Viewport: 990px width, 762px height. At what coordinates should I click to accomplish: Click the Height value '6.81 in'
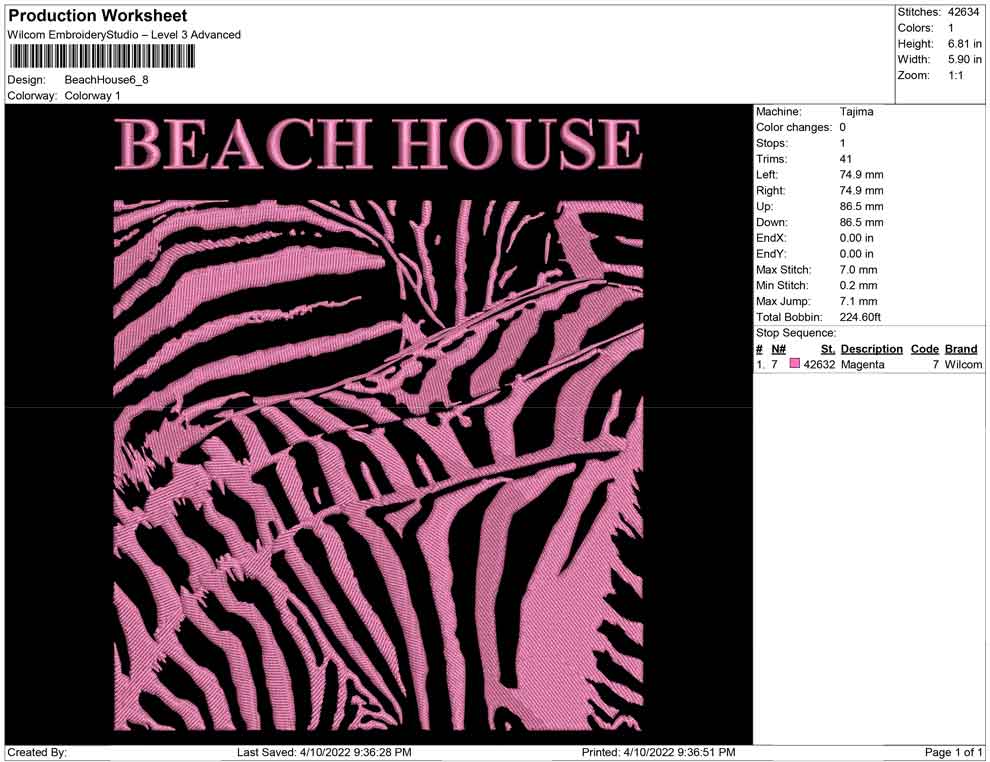pyautogui.click(x=964, y=44)
